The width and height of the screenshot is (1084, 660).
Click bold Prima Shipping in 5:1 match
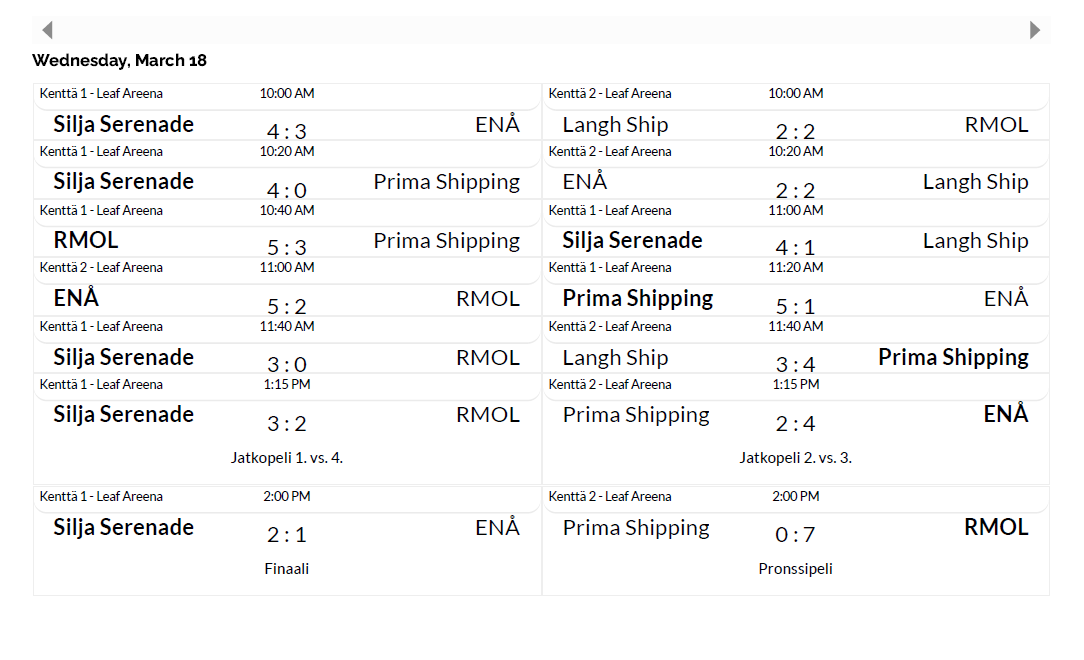[638, 299]
